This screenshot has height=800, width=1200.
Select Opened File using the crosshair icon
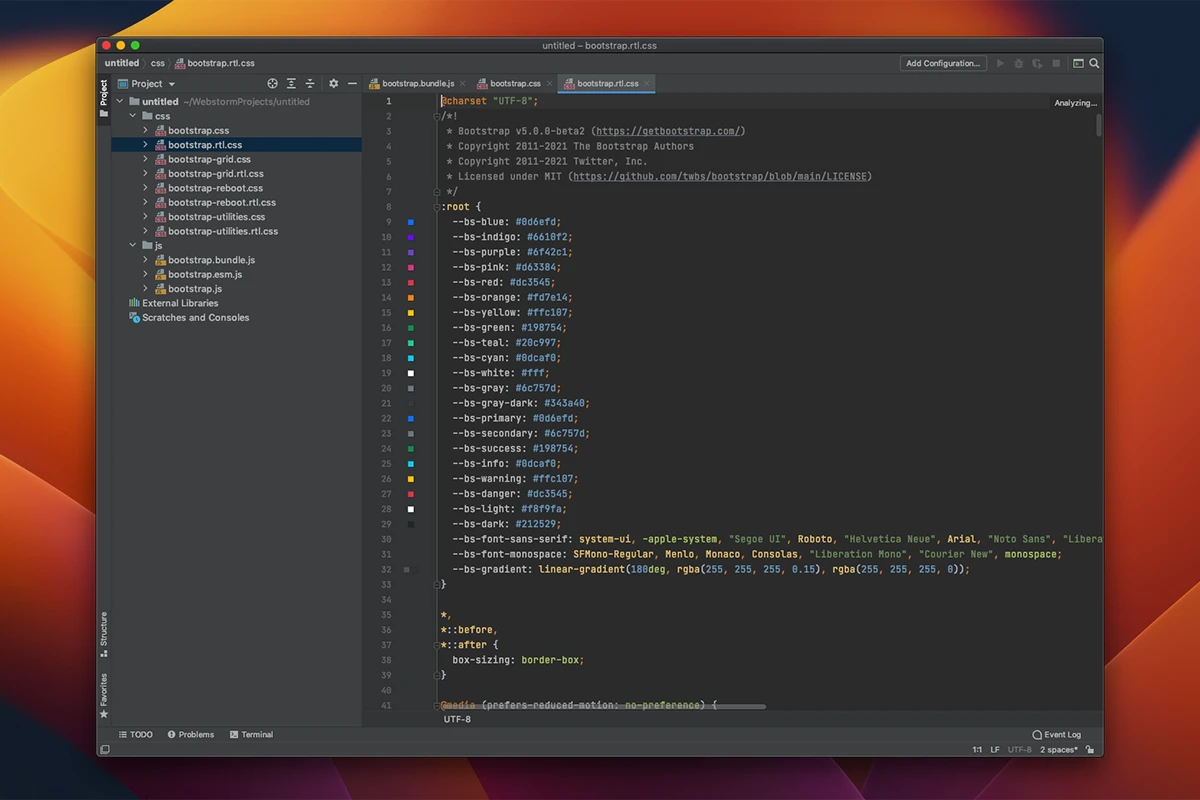[x=271, y=83]
